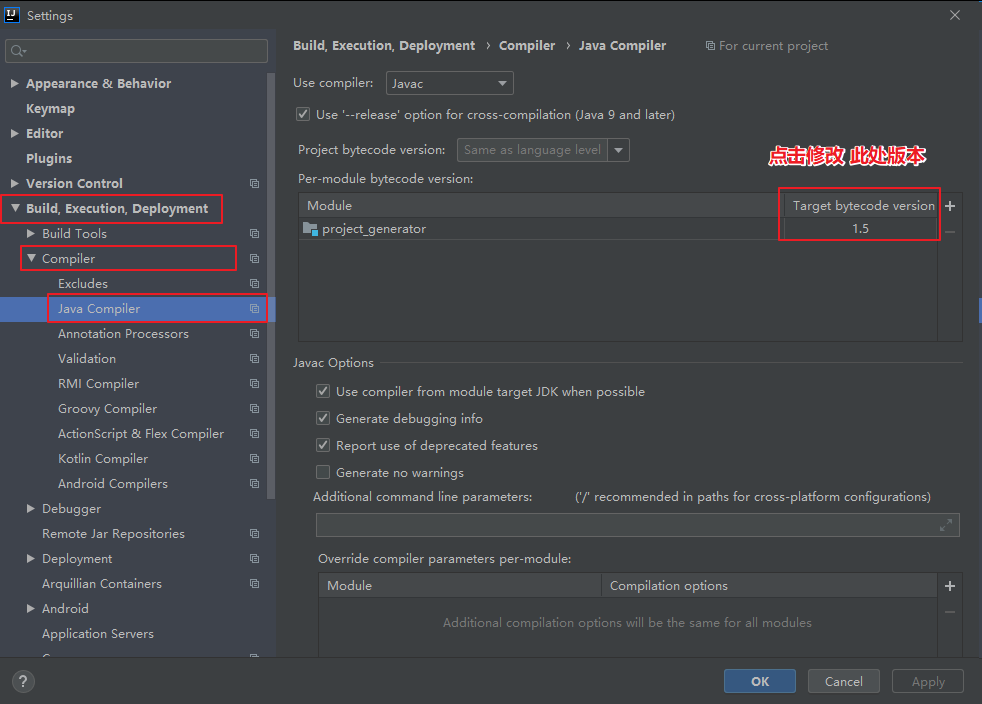The width and height of the screenshot is (982, 704).
Task: Click the add icon for Override compiler parameters table
Action: pyautogui.click(x=950, y=586)
